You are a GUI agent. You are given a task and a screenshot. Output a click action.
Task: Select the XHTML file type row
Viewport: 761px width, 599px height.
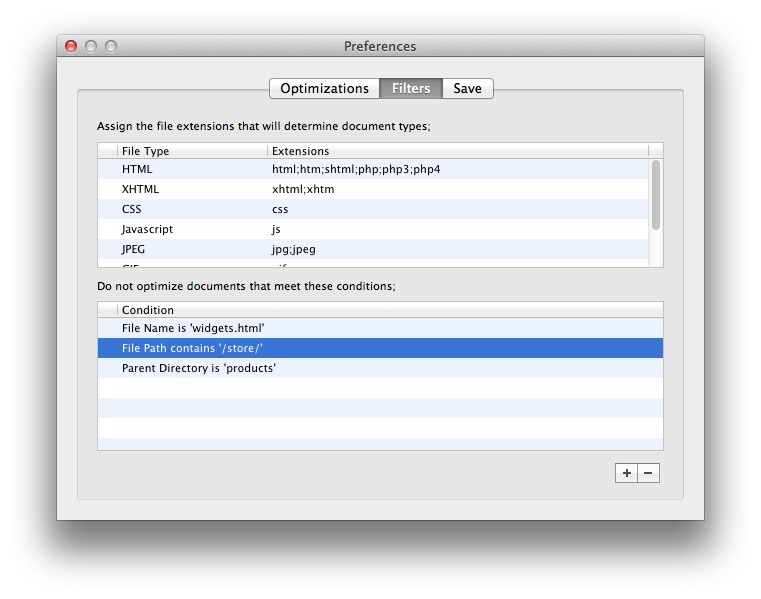click(x=373, y=189)
